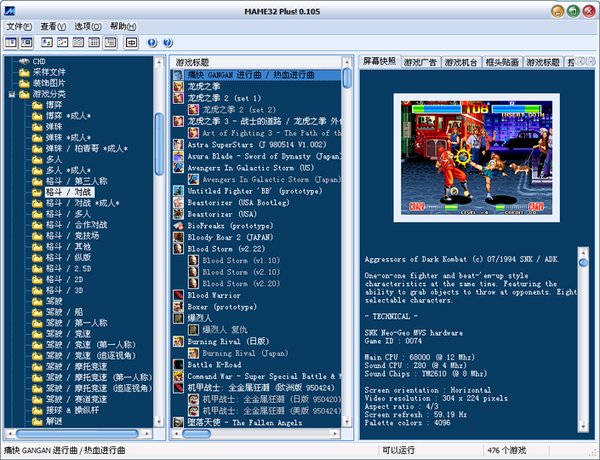
Task: Switch to the 游戏广告 tab
Action: (420, 62)
